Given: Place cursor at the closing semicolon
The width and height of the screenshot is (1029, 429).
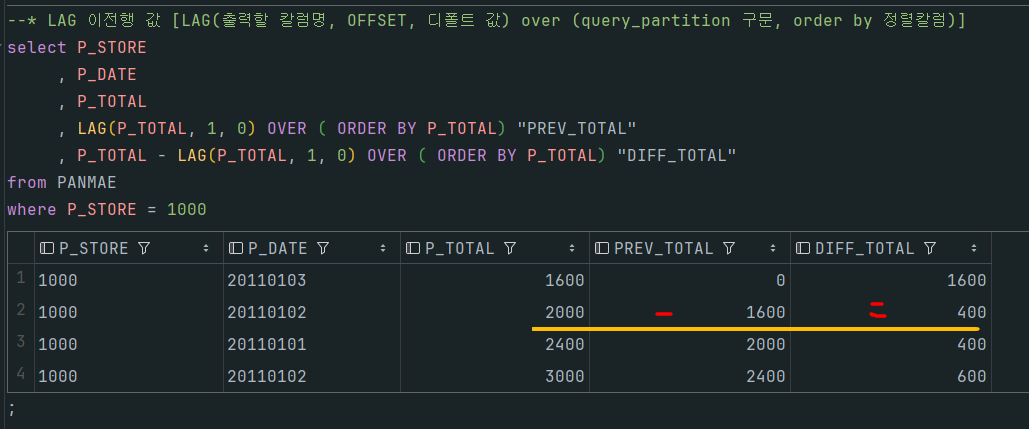Looking at the screenshot, I should [x=12, y=410].
